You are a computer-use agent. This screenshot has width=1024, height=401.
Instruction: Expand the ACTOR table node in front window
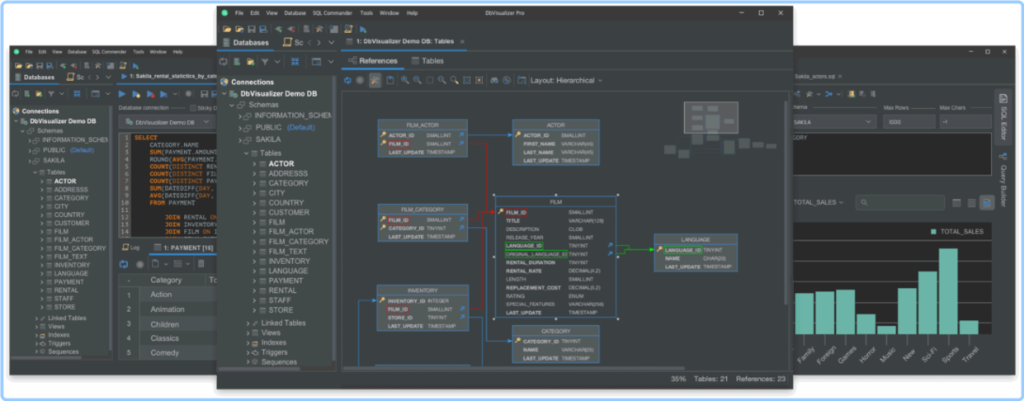pyautogui.click(x=254, y=164)
